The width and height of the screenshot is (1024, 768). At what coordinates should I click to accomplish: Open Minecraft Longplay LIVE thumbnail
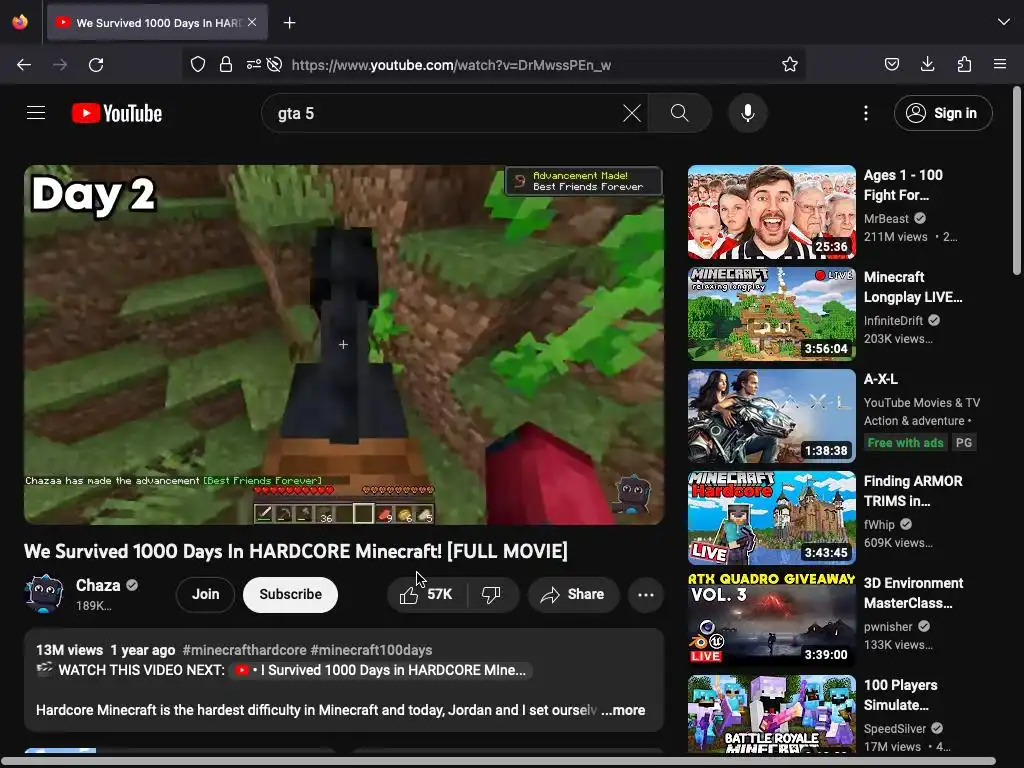(x=771, y=314)
